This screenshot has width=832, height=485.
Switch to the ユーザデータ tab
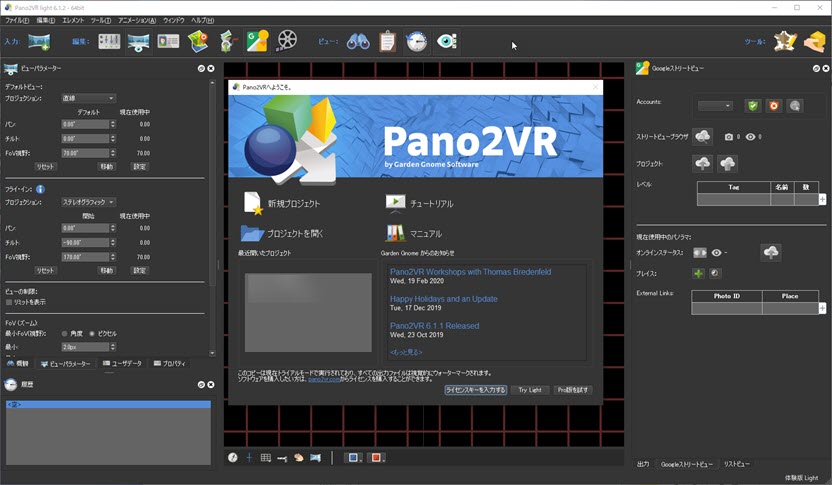(123, 363)
